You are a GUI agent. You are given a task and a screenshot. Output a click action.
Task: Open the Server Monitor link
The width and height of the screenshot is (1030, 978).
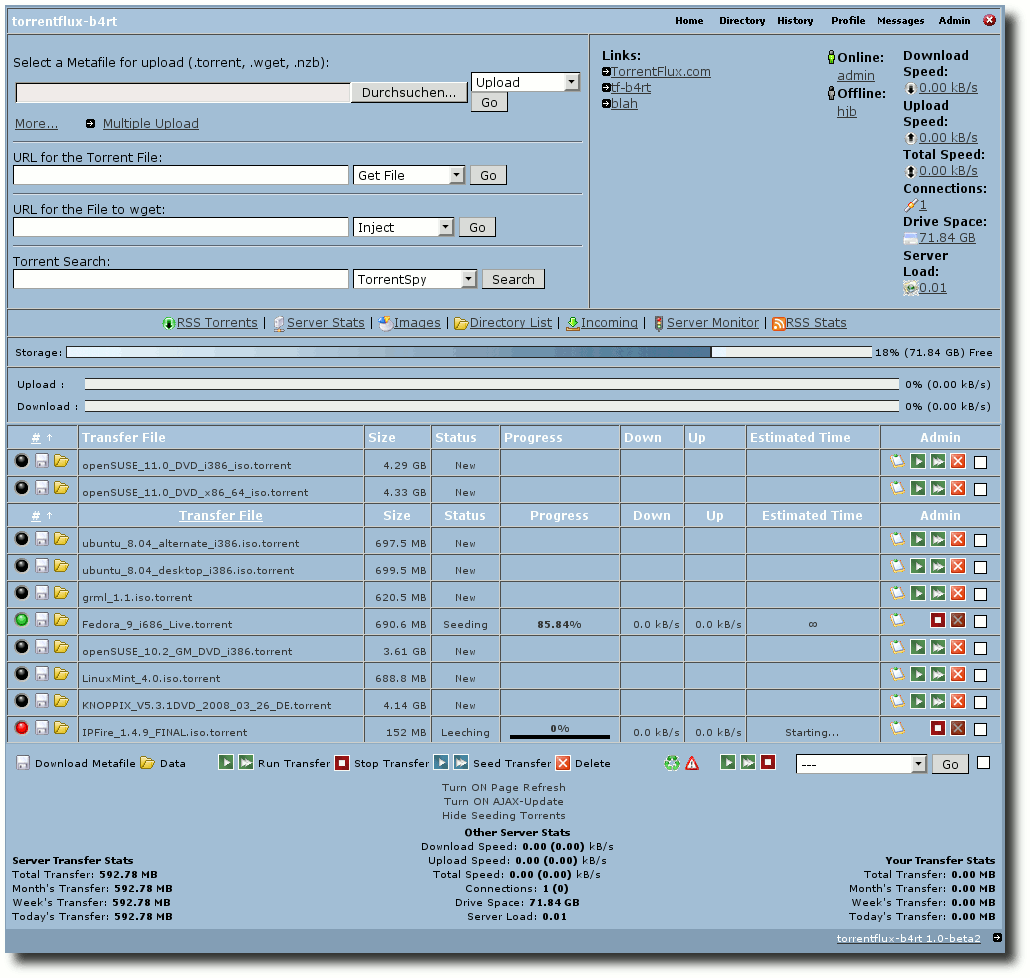pos(712,322)
